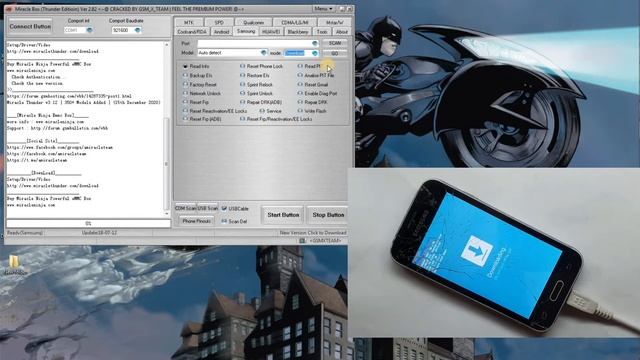Select the Reset Frp (ADB) option
The width and height of the screenshot is (640, 360).
[x=202, y=119]
